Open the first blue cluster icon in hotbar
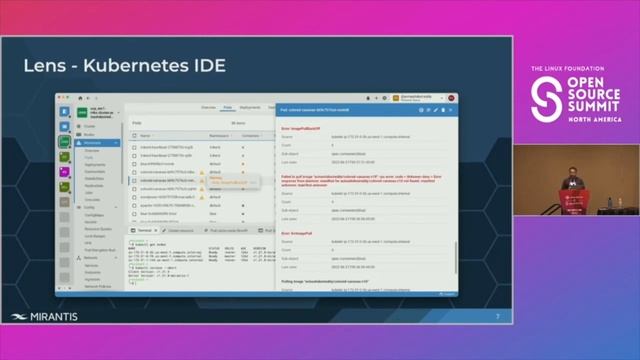 click(64, 111)
